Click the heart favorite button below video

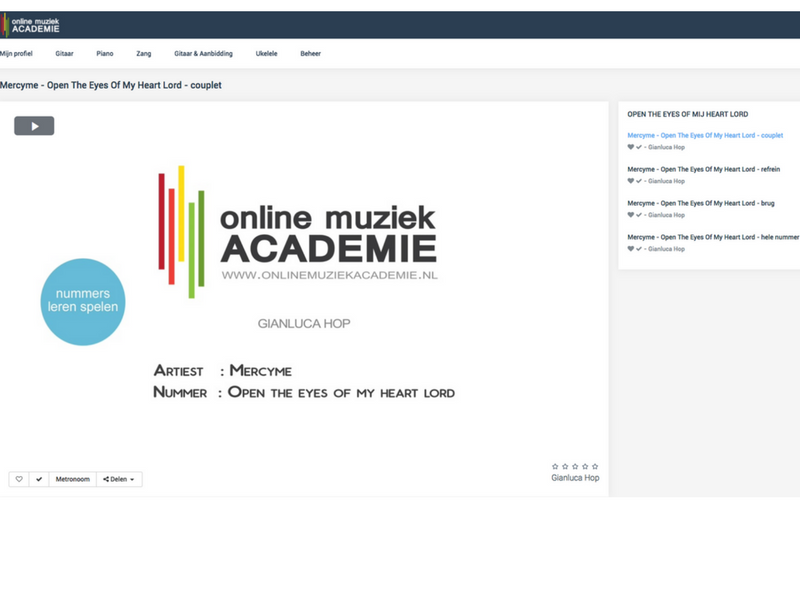(x=19, y=479)
